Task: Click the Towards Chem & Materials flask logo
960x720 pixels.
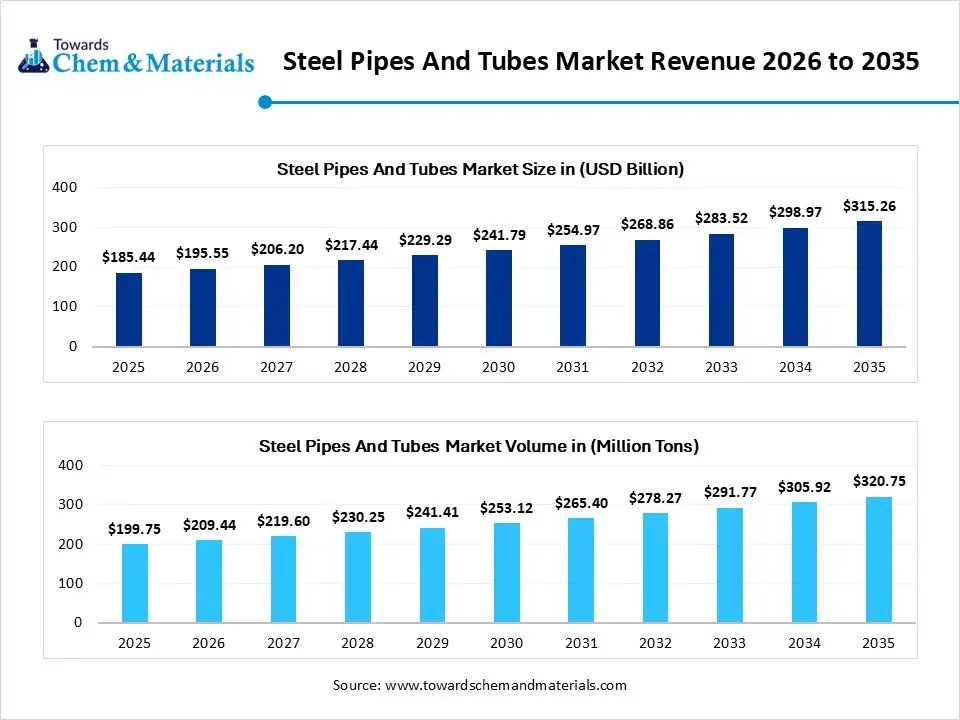Action: [34, 56]
